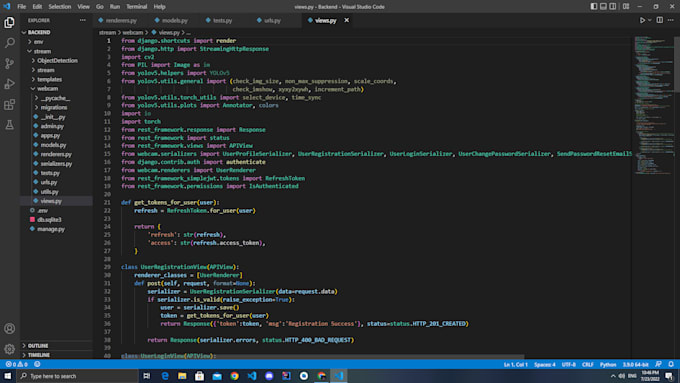The width and height of the screenshot is (680, 383).
Task: Click the webcam breadcrumb segment
Action: [133, 33]
